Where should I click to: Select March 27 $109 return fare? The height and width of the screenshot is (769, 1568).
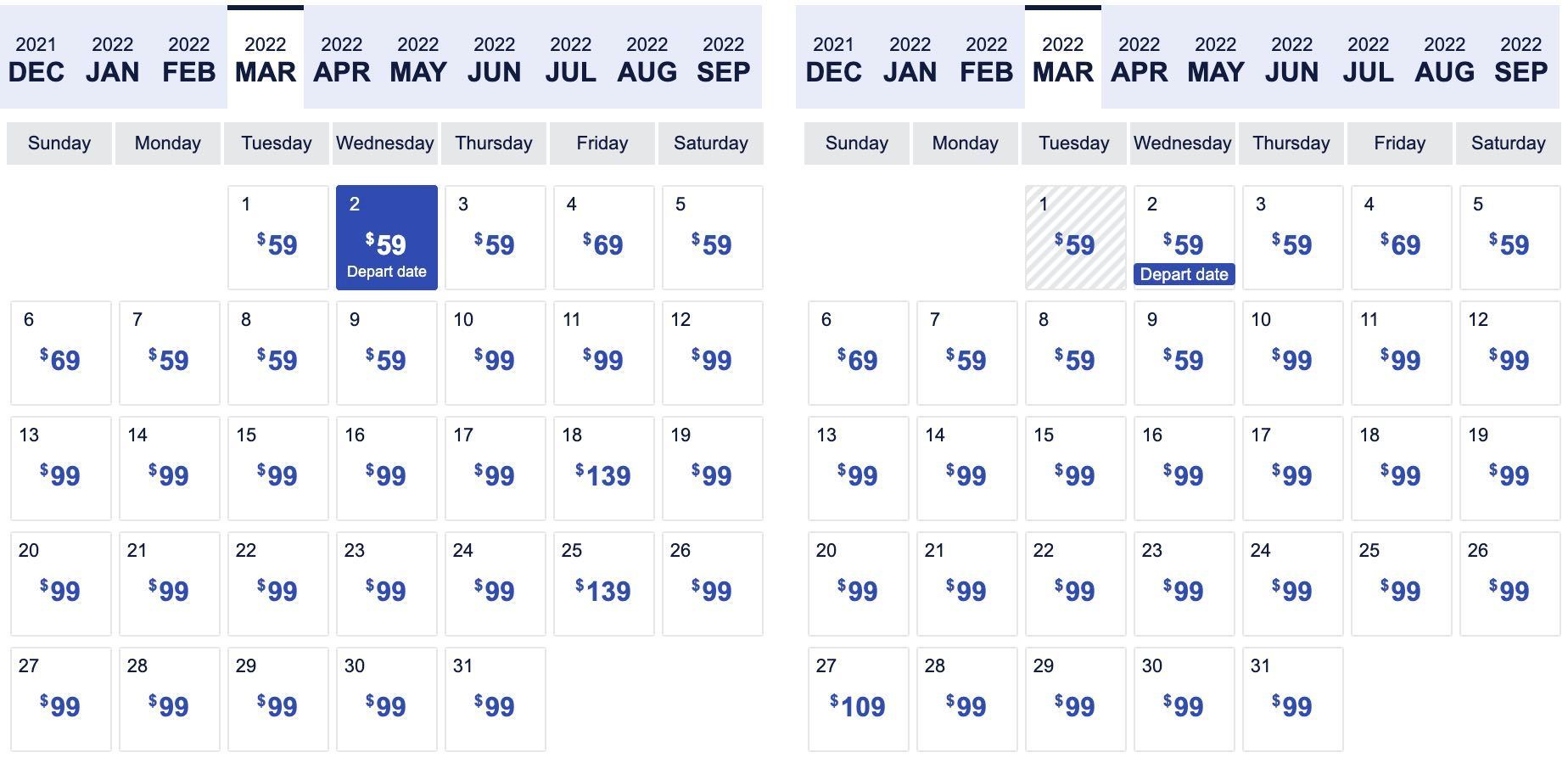(858, 699)
